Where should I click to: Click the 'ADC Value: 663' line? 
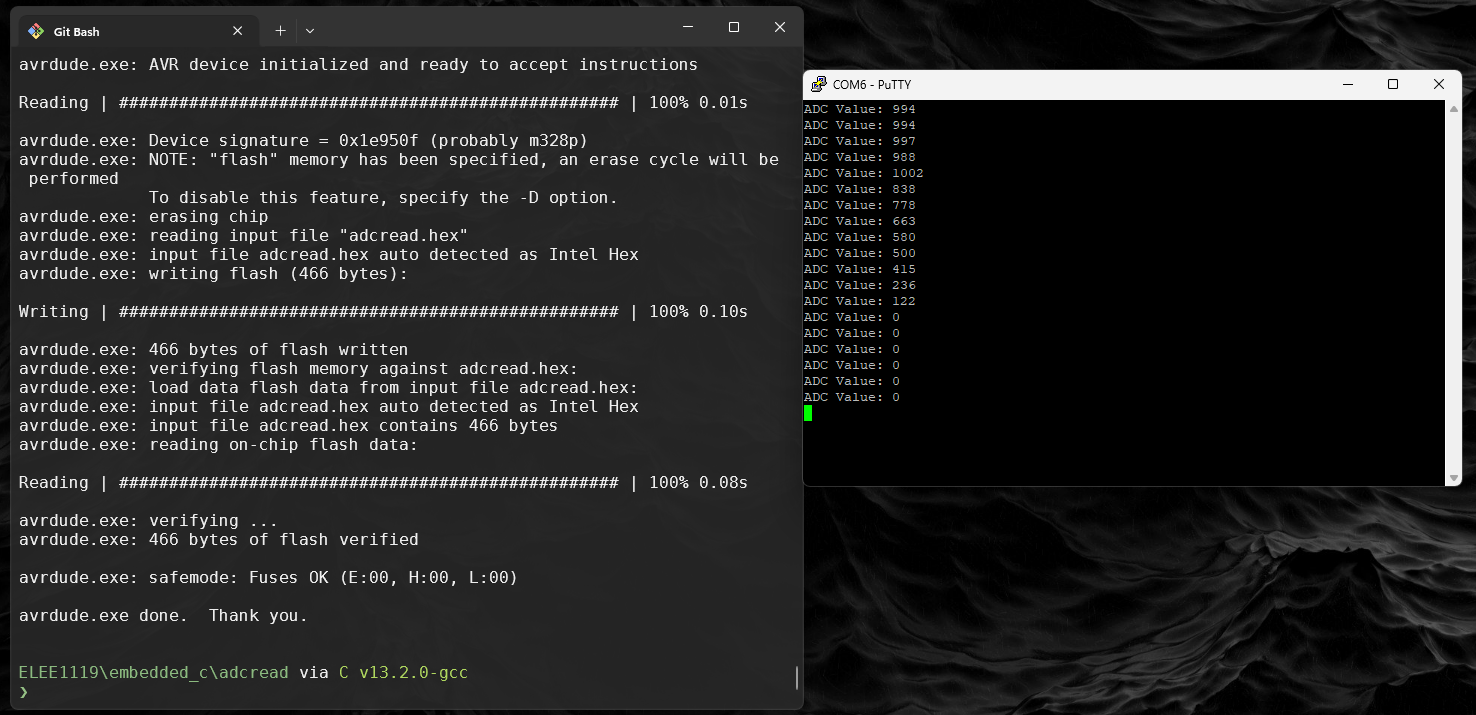pos(860,221)
